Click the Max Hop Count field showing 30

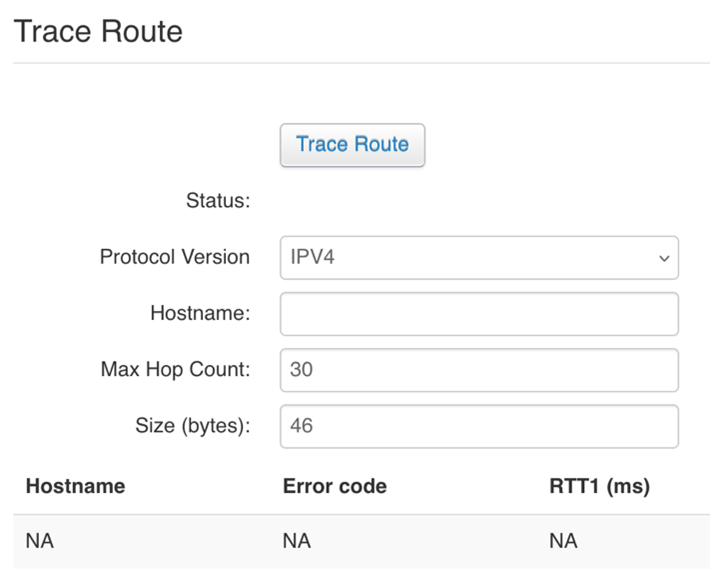(479, 369)
